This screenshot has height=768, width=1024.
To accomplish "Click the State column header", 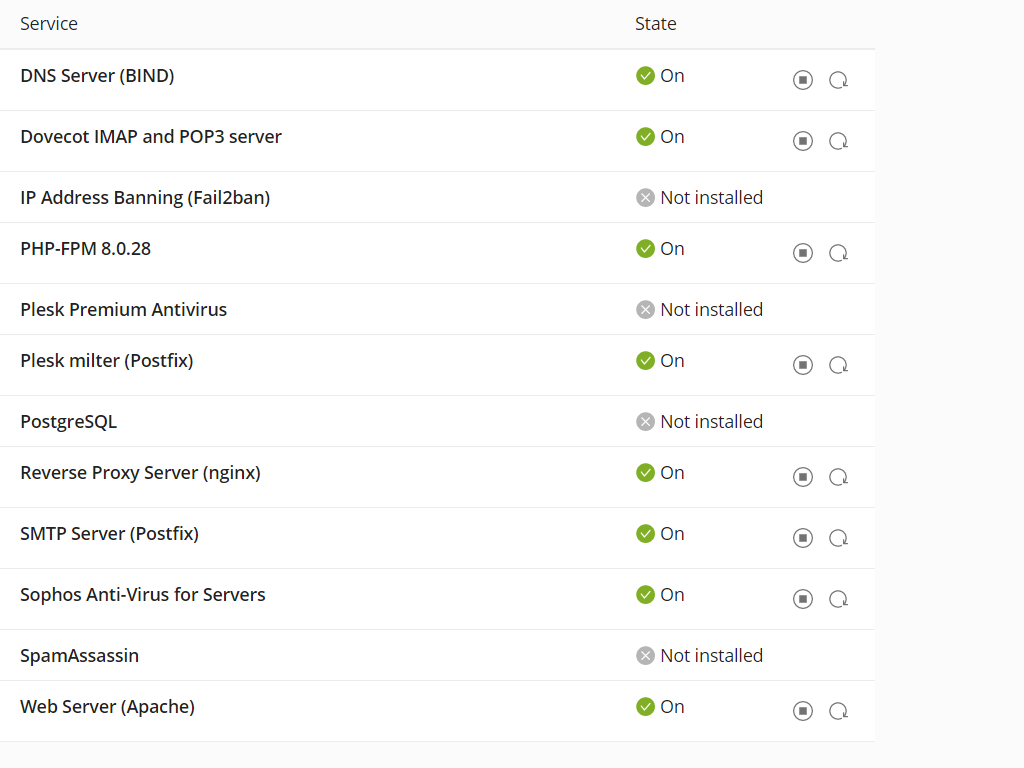I will [x=655, y=23].
